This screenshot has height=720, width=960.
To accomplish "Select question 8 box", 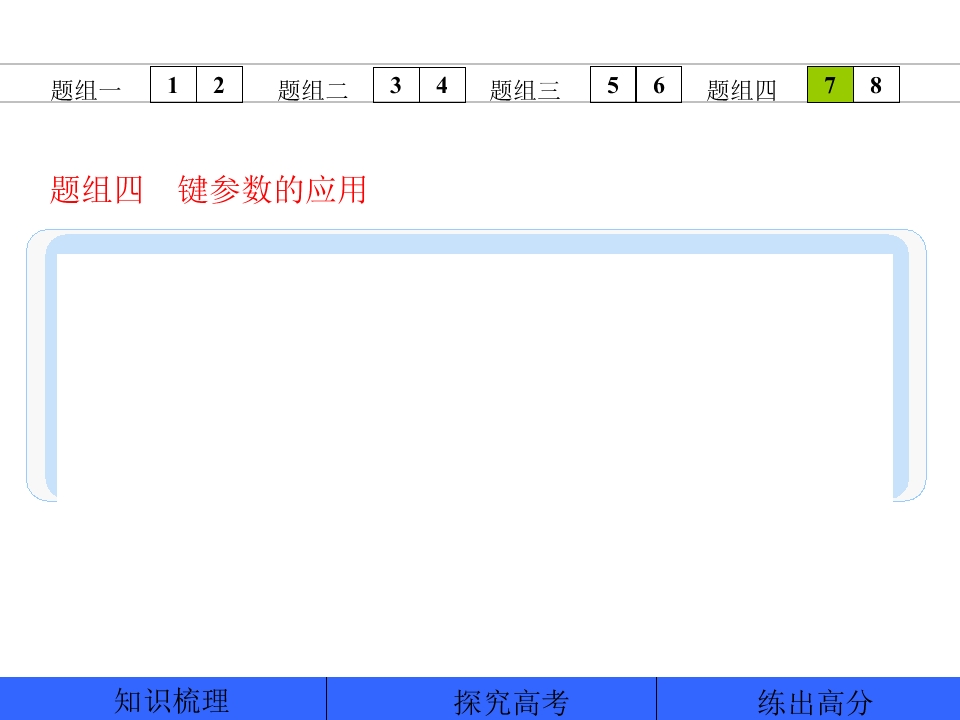I will (x=876, y=84).
